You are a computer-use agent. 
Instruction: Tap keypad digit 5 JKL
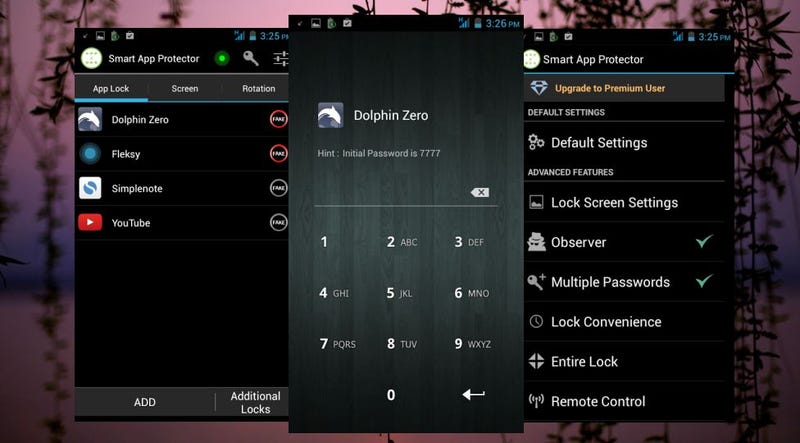click(399, 293)
